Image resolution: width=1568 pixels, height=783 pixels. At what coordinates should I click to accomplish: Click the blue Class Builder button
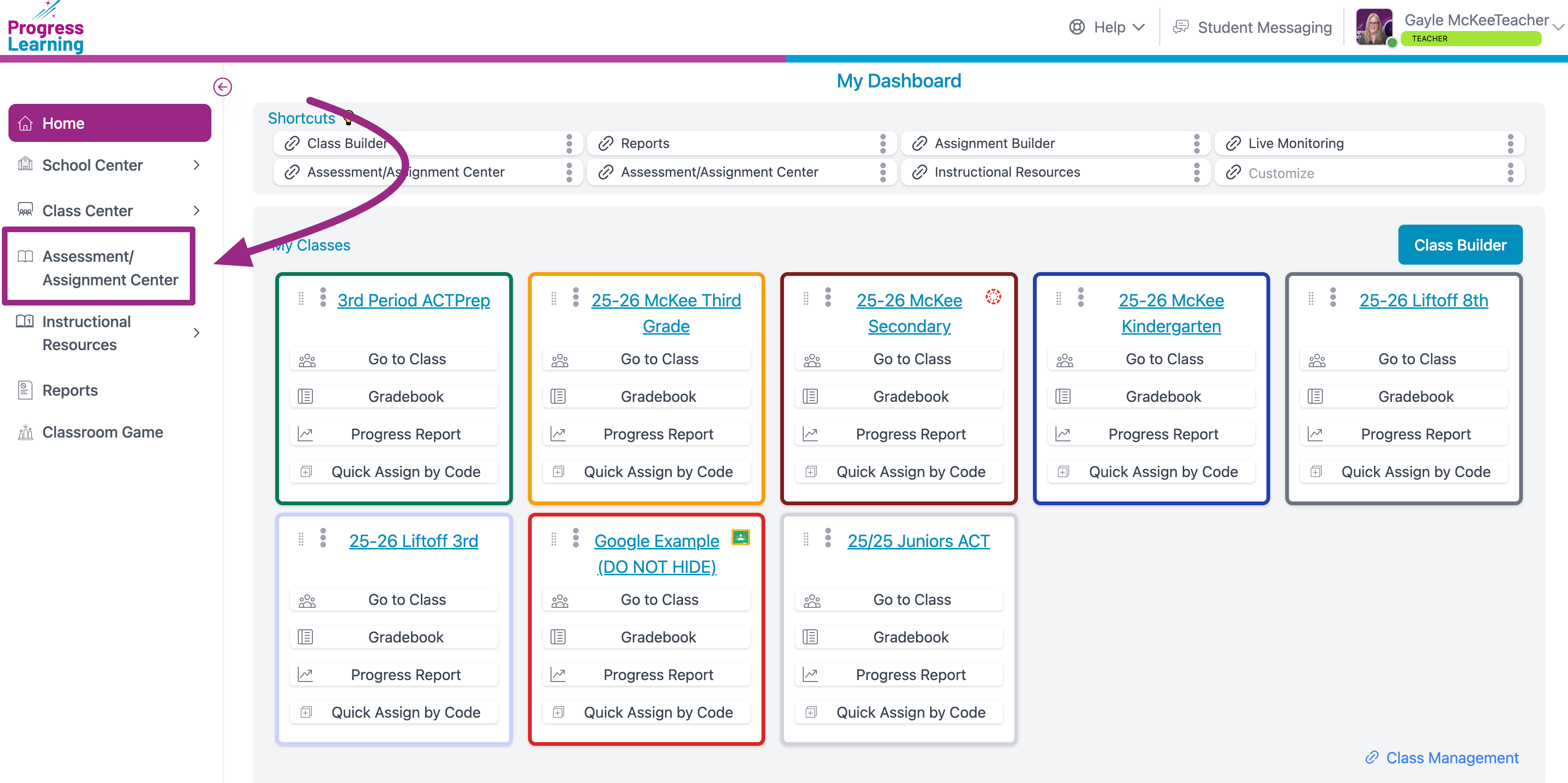tap(1459, 245)
